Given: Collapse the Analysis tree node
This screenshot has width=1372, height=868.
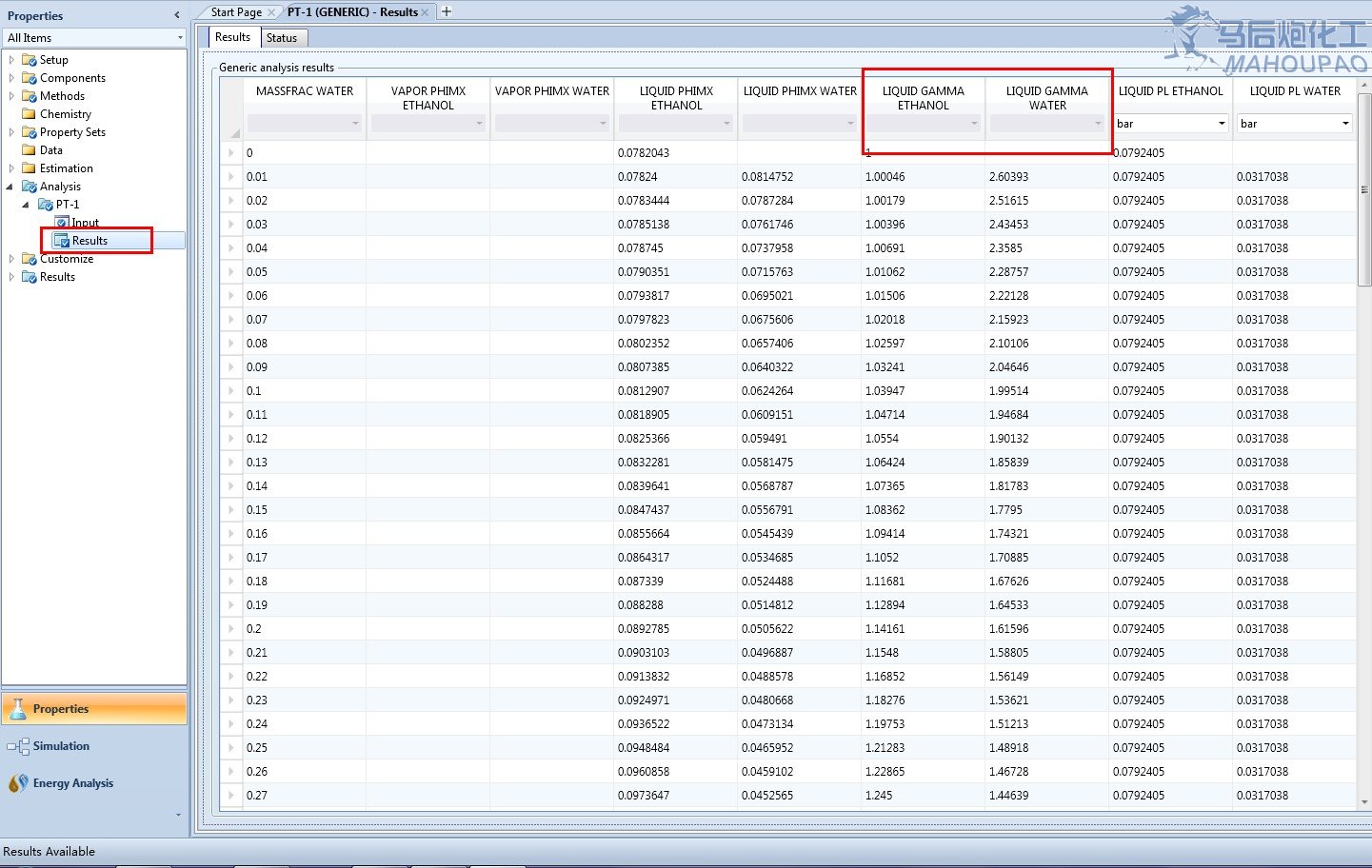Looking at the screenshot, I should coord(10,187).
